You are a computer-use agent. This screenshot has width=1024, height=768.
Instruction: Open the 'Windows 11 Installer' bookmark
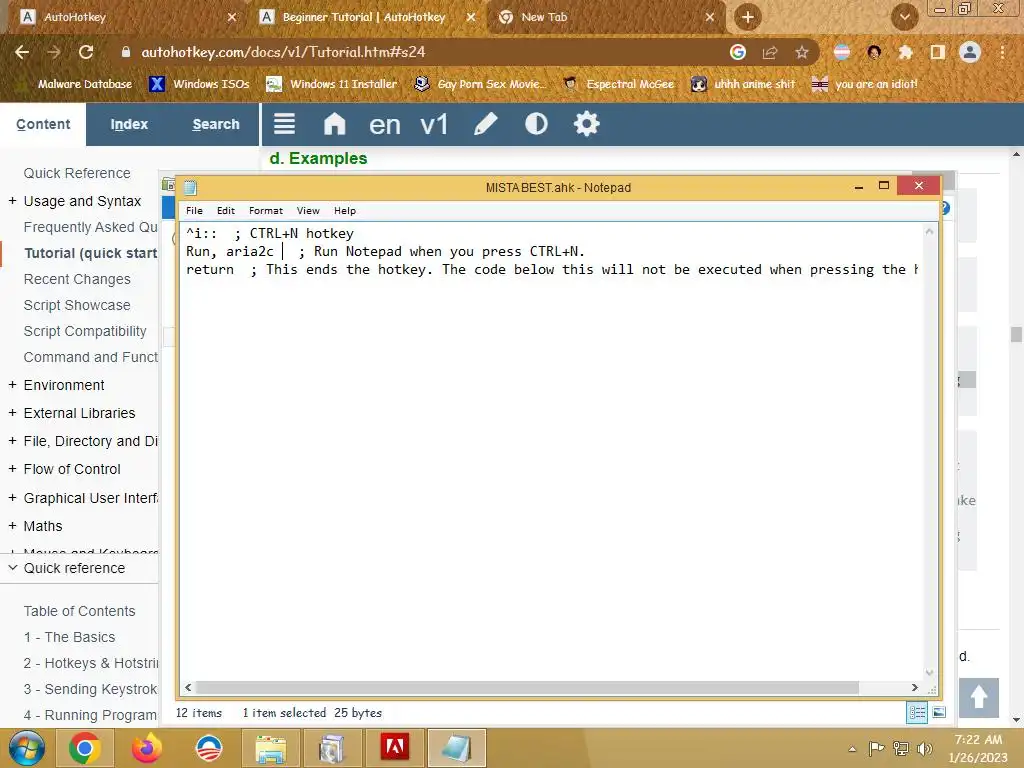point(332,84)
